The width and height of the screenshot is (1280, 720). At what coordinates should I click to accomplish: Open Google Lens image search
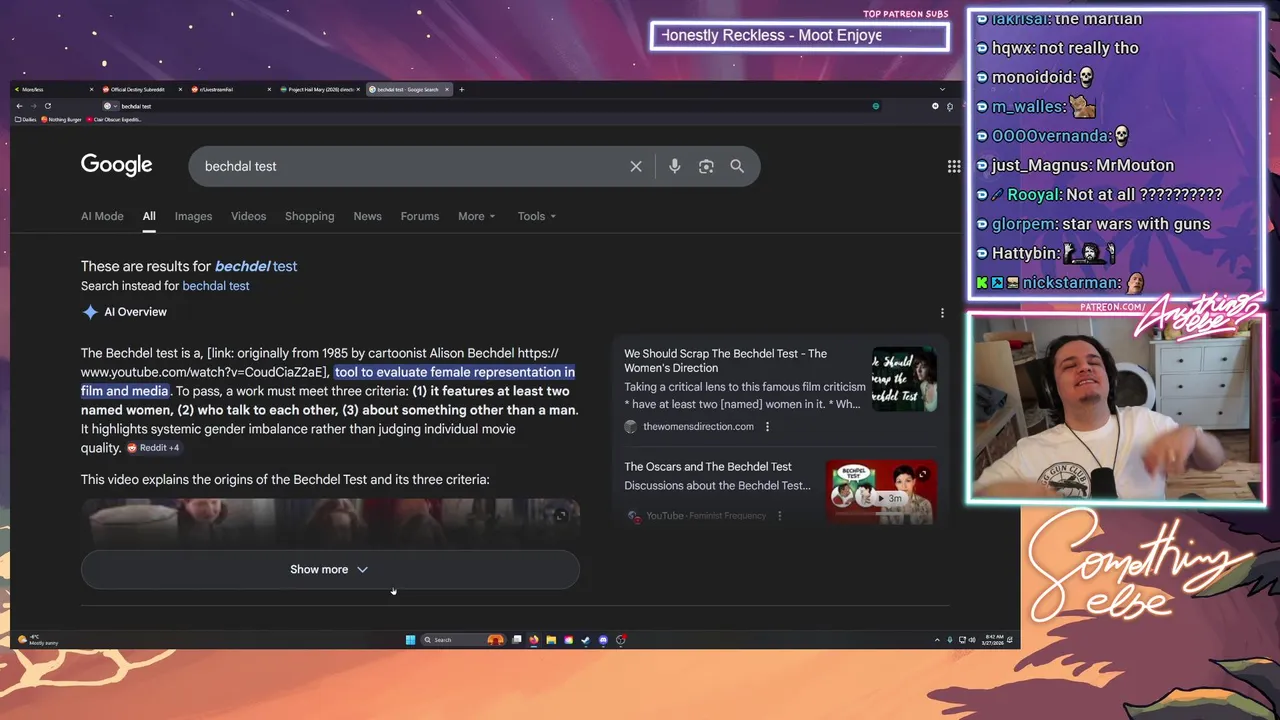click(706, 166)
